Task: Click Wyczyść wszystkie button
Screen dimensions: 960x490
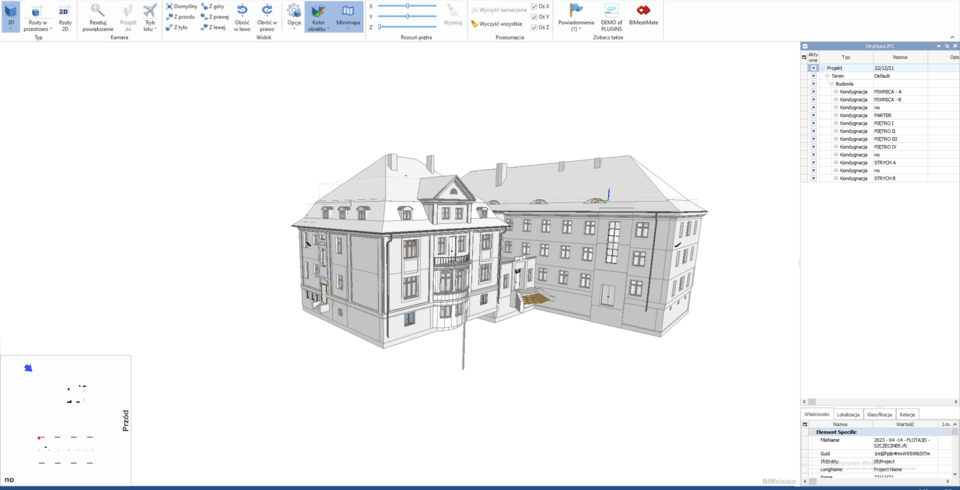Action: 496,23
